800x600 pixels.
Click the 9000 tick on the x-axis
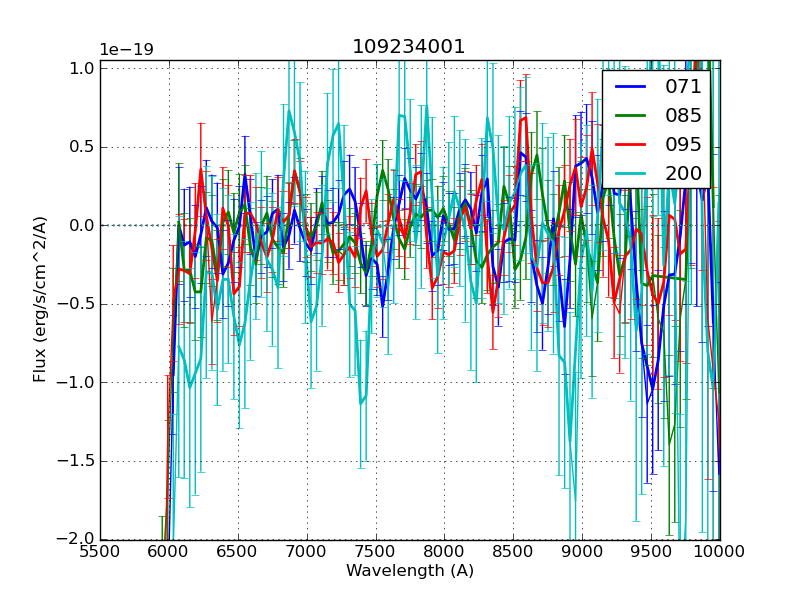click(582, 551)
